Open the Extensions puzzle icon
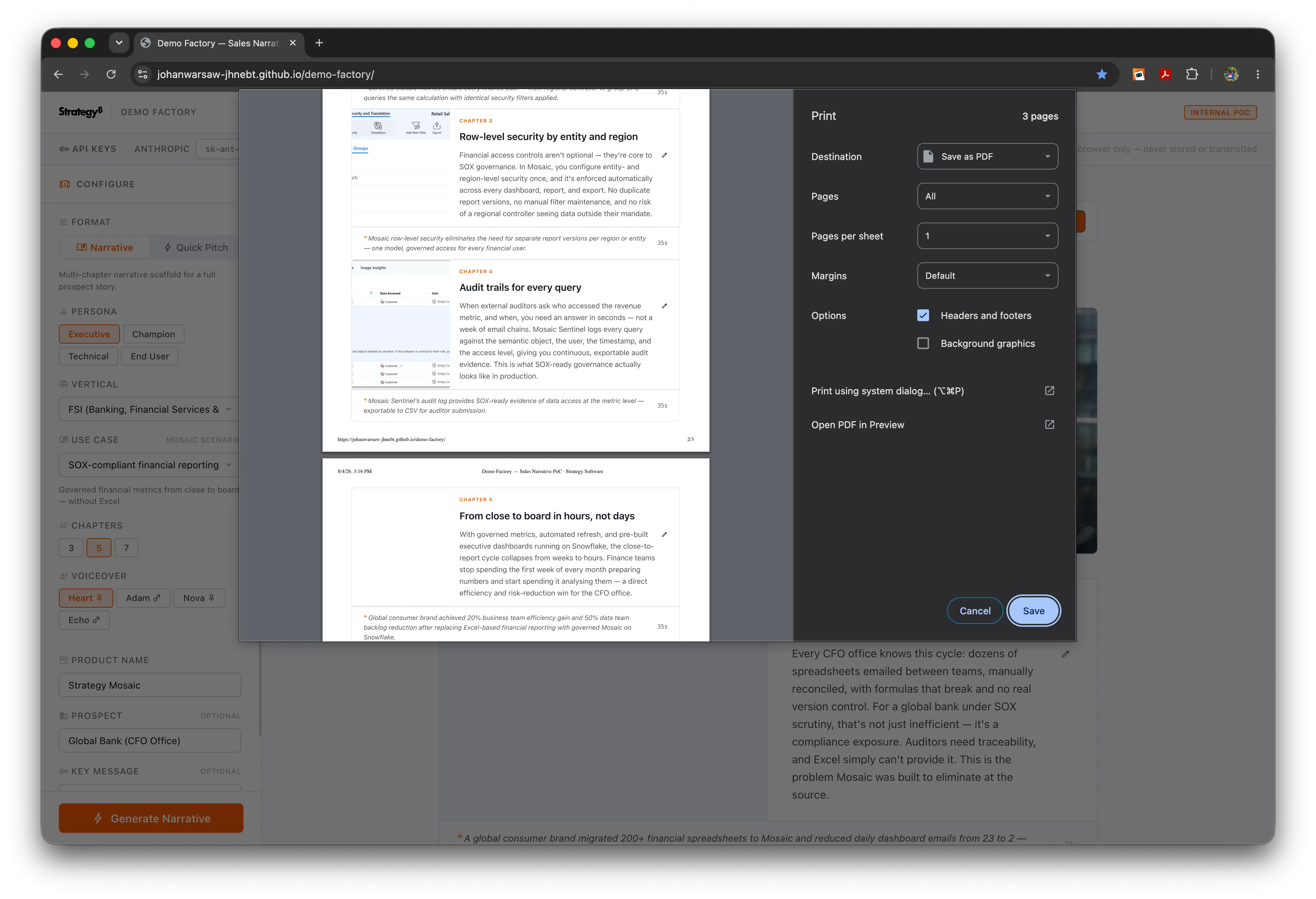 1192,74
